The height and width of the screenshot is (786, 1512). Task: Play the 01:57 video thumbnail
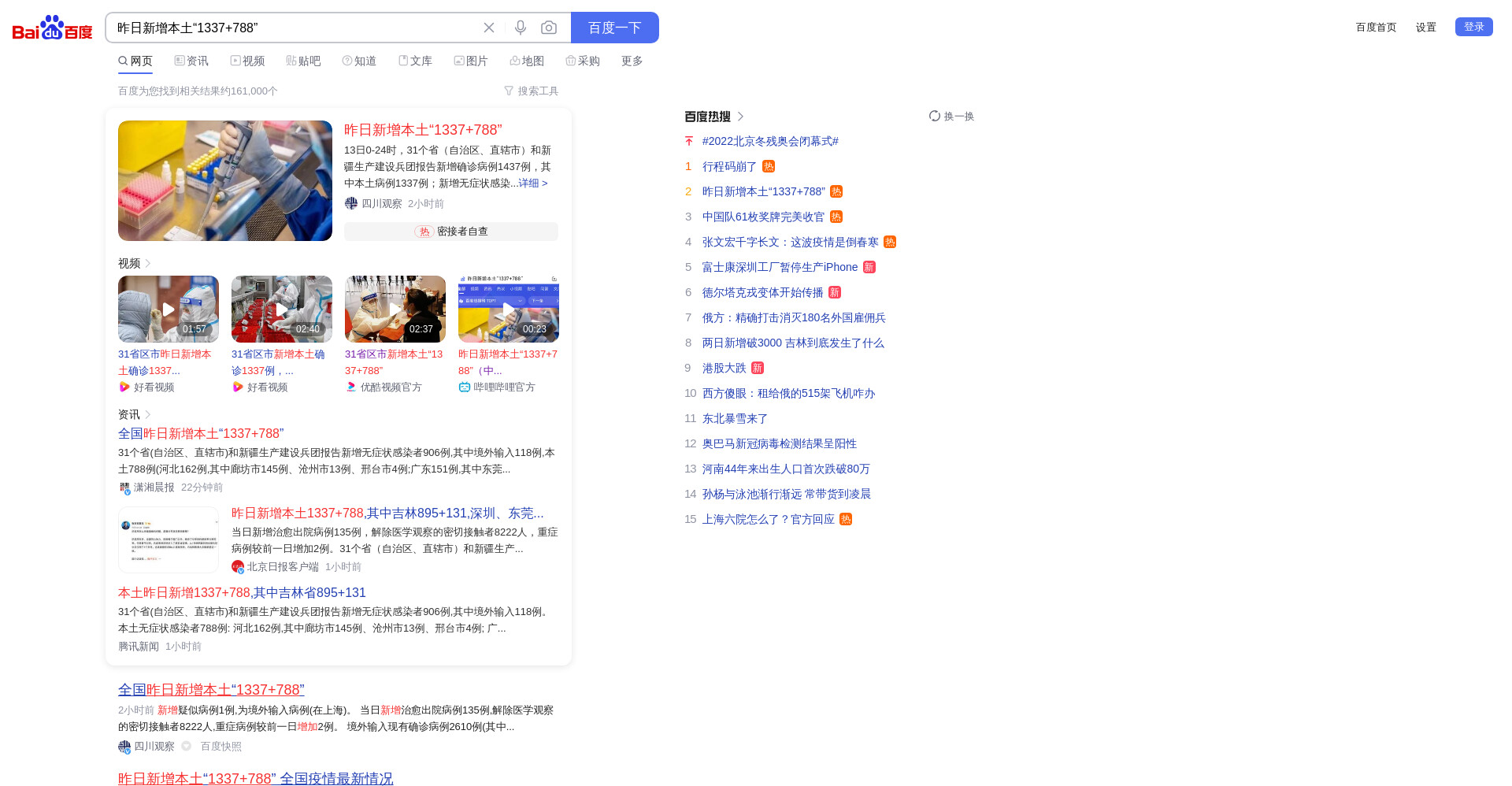(x=169, y=309)
